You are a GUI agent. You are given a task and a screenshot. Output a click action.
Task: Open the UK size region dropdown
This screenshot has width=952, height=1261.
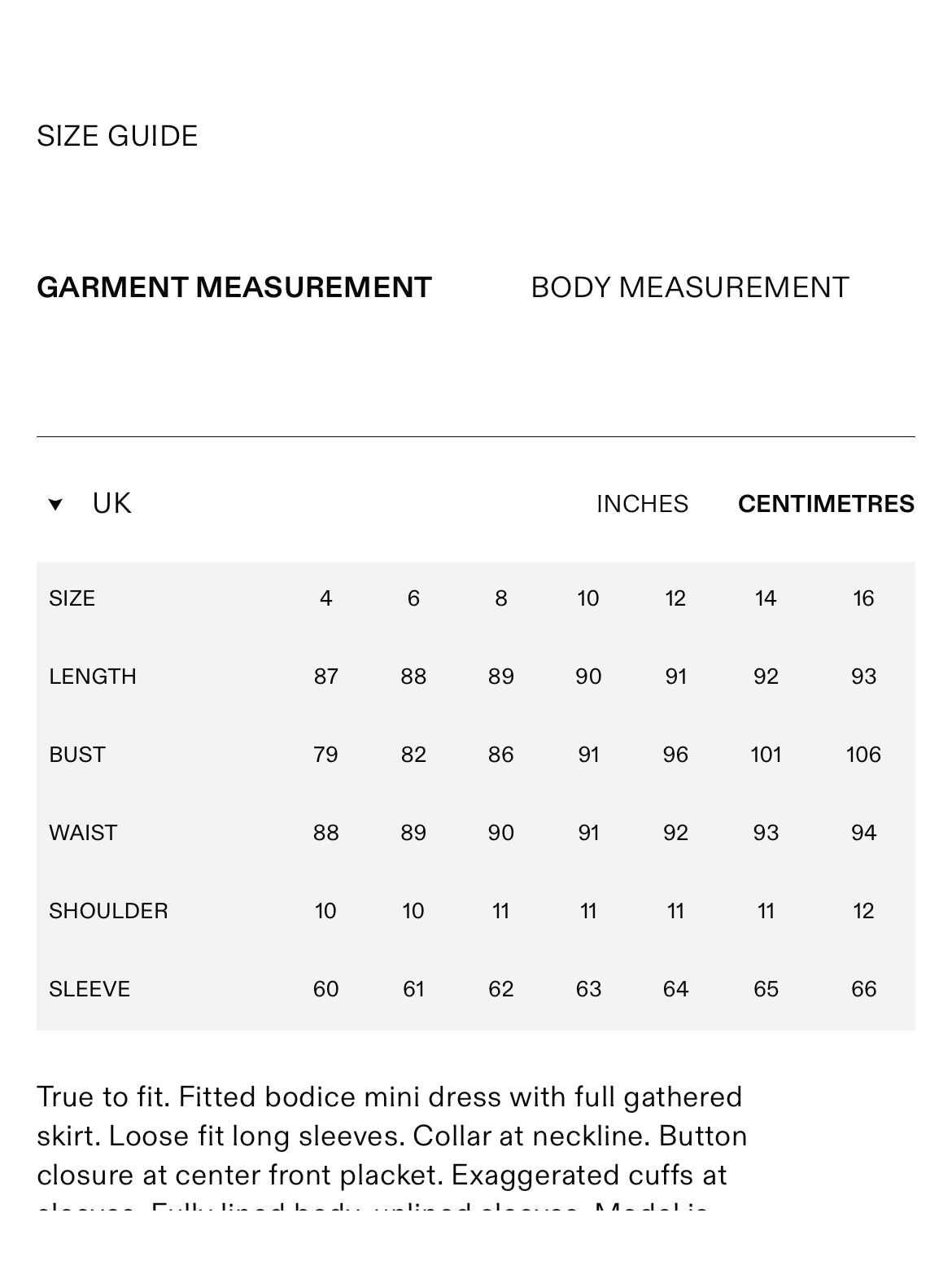(x=111, y=504)
